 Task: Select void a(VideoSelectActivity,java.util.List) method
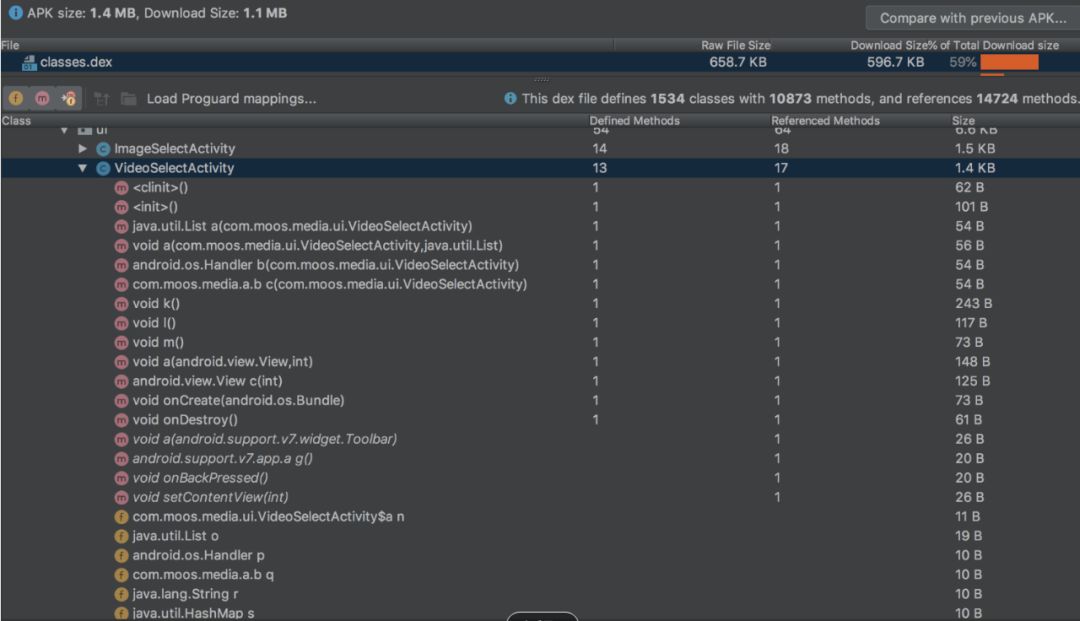pos(540,245)
